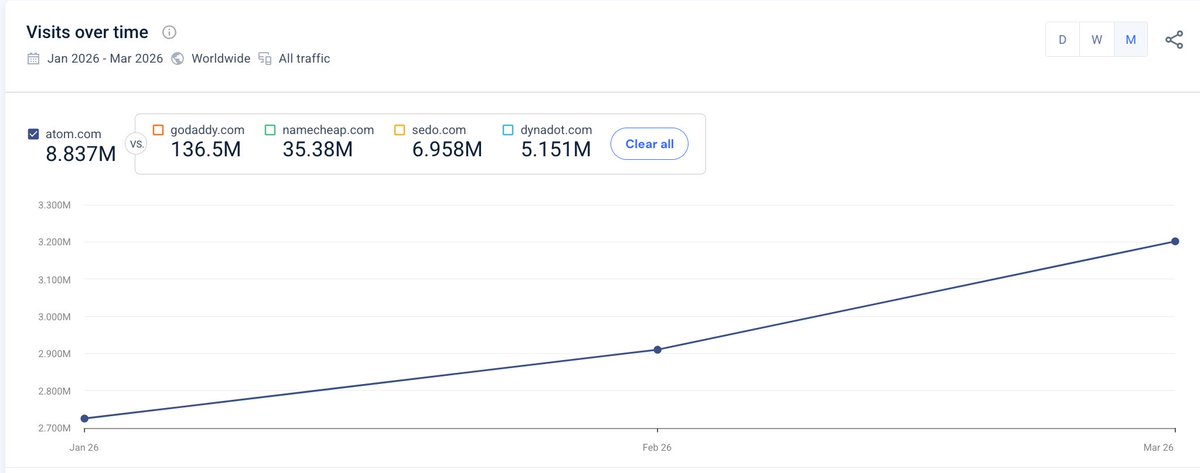Enable the godaddy.com checkbox
Image resolution: width=1200 pixels, height=473 pixels.
tap(158, 130)
